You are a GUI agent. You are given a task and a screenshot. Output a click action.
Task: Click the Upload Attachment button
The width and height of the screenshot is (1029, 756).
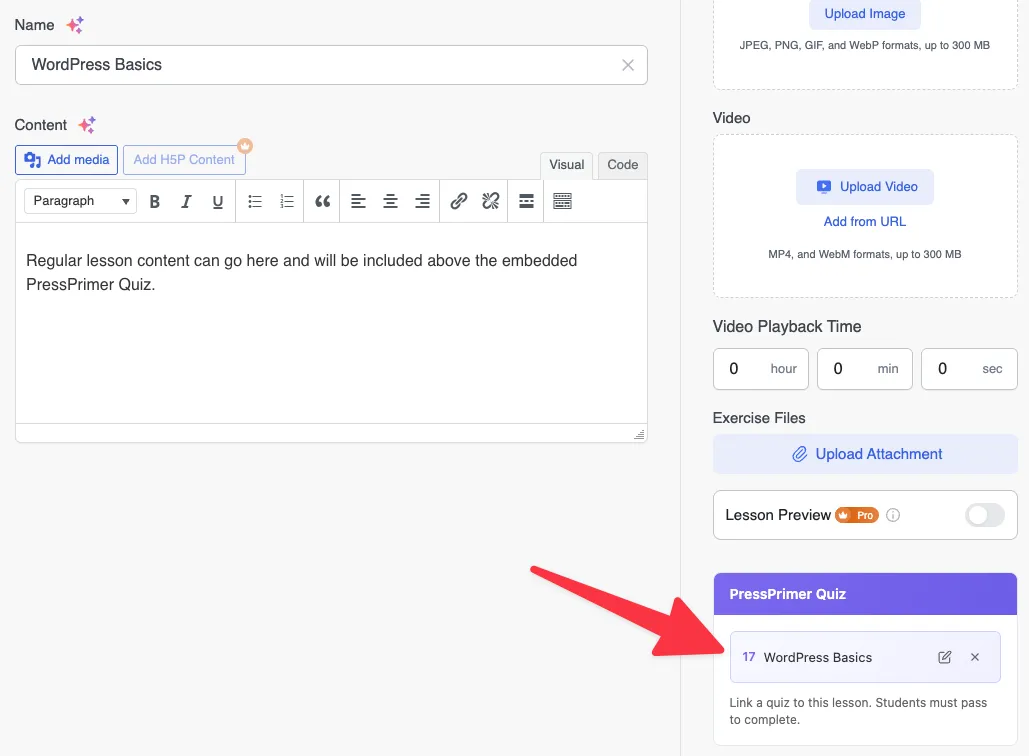pyautogui.click(x=865, y=454)
